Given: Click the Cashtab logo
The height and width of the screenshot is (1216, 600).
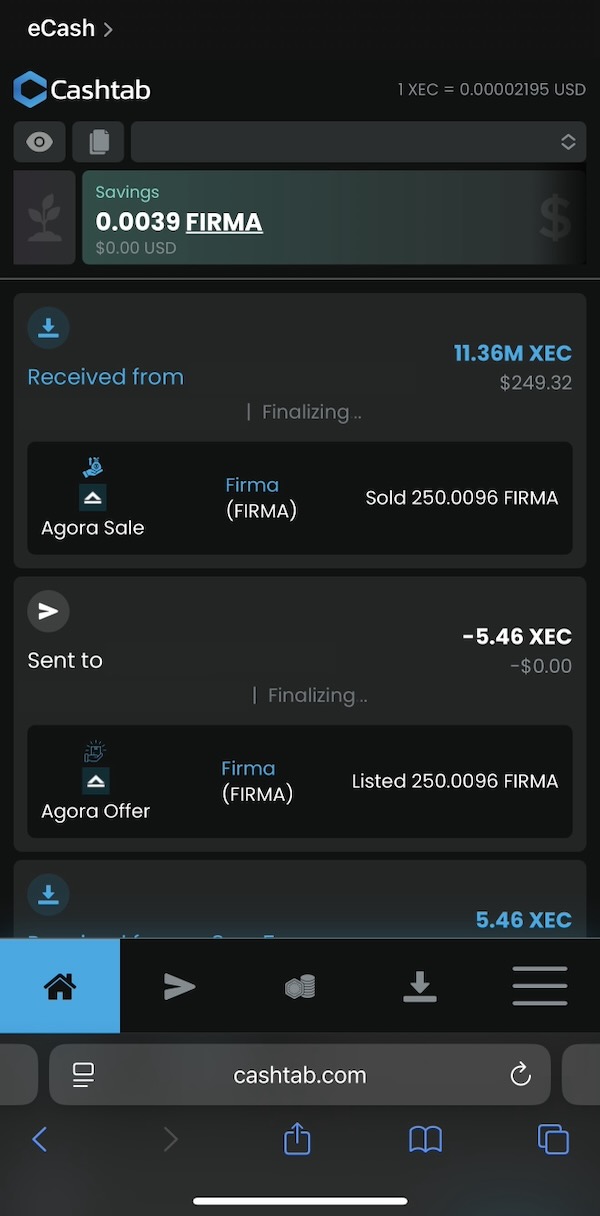Looking at the screenshot, I should (x=82, y=90).
